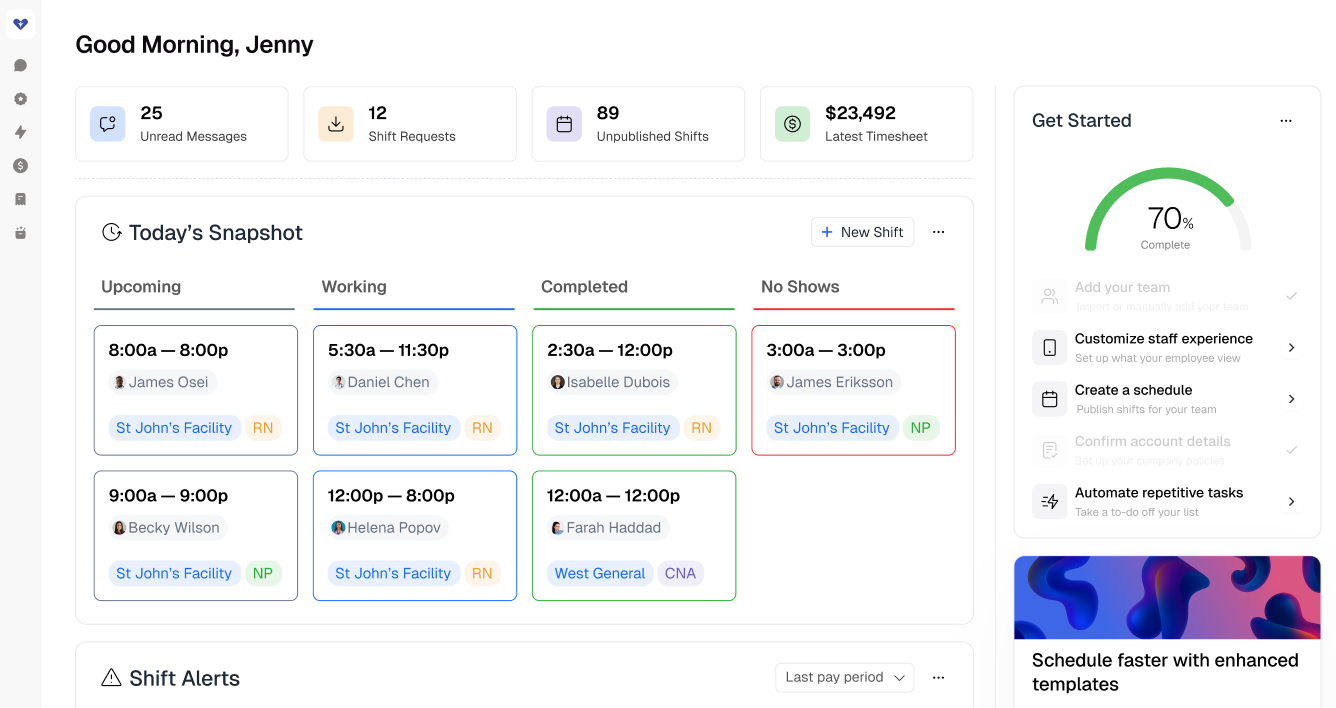Image resolution: width=1336 pixels, height=708 pixels.
Task: Open the 3:00a — 3:00p no-show shift card
Action: (853, 390)
